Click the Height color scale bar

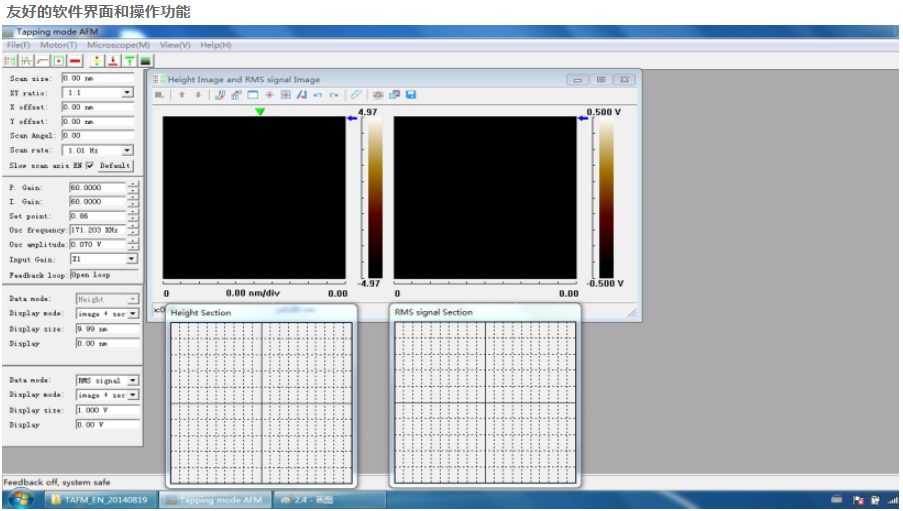coord(375,199)
